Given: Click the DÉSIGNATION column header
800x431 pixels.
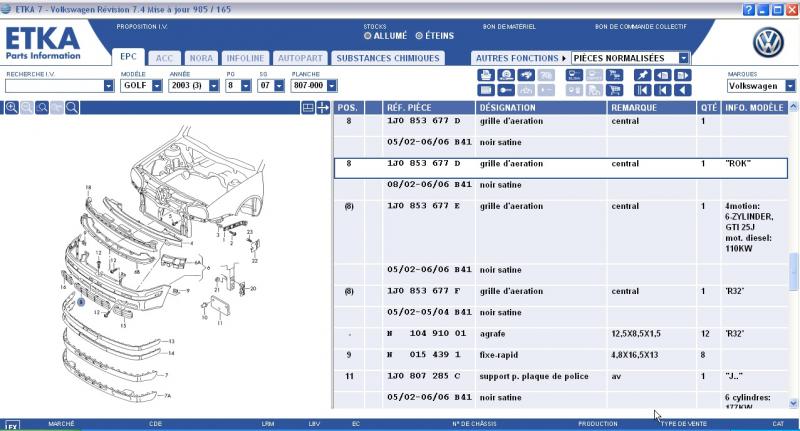Looking at the screenshot, I should (541, 108).
